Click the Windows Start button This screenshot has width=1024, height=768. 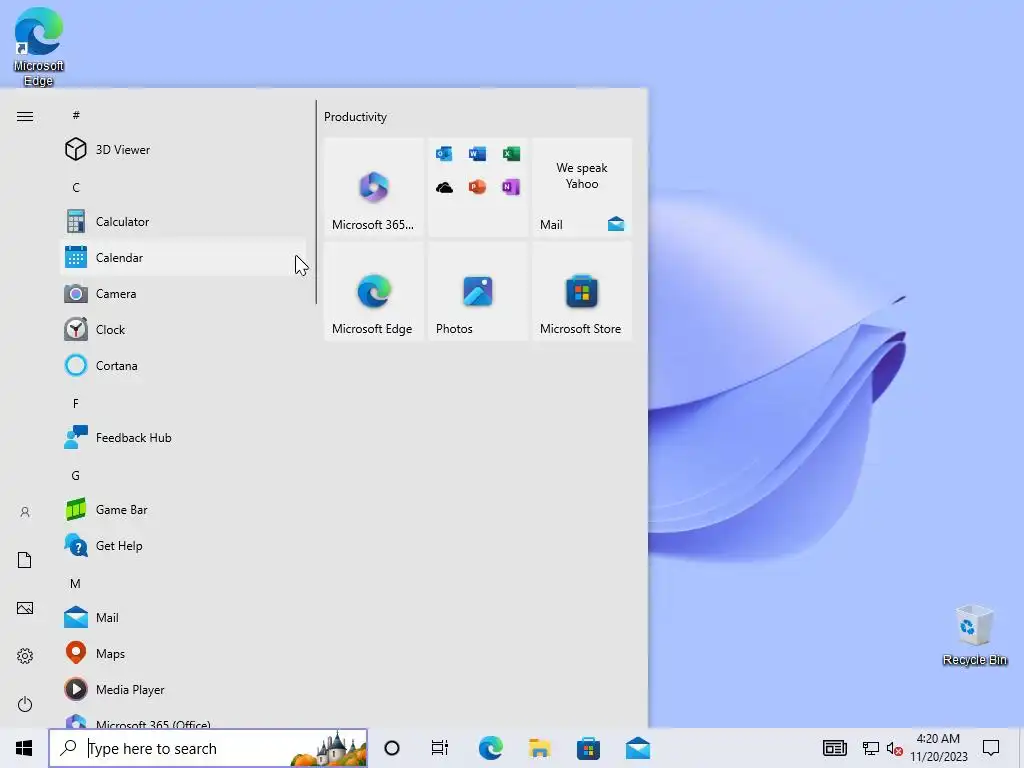pos(24,748)
